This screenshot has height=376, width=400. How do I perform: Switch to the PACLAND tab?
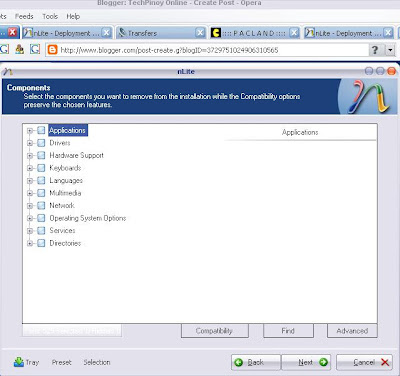coord(255,33)
